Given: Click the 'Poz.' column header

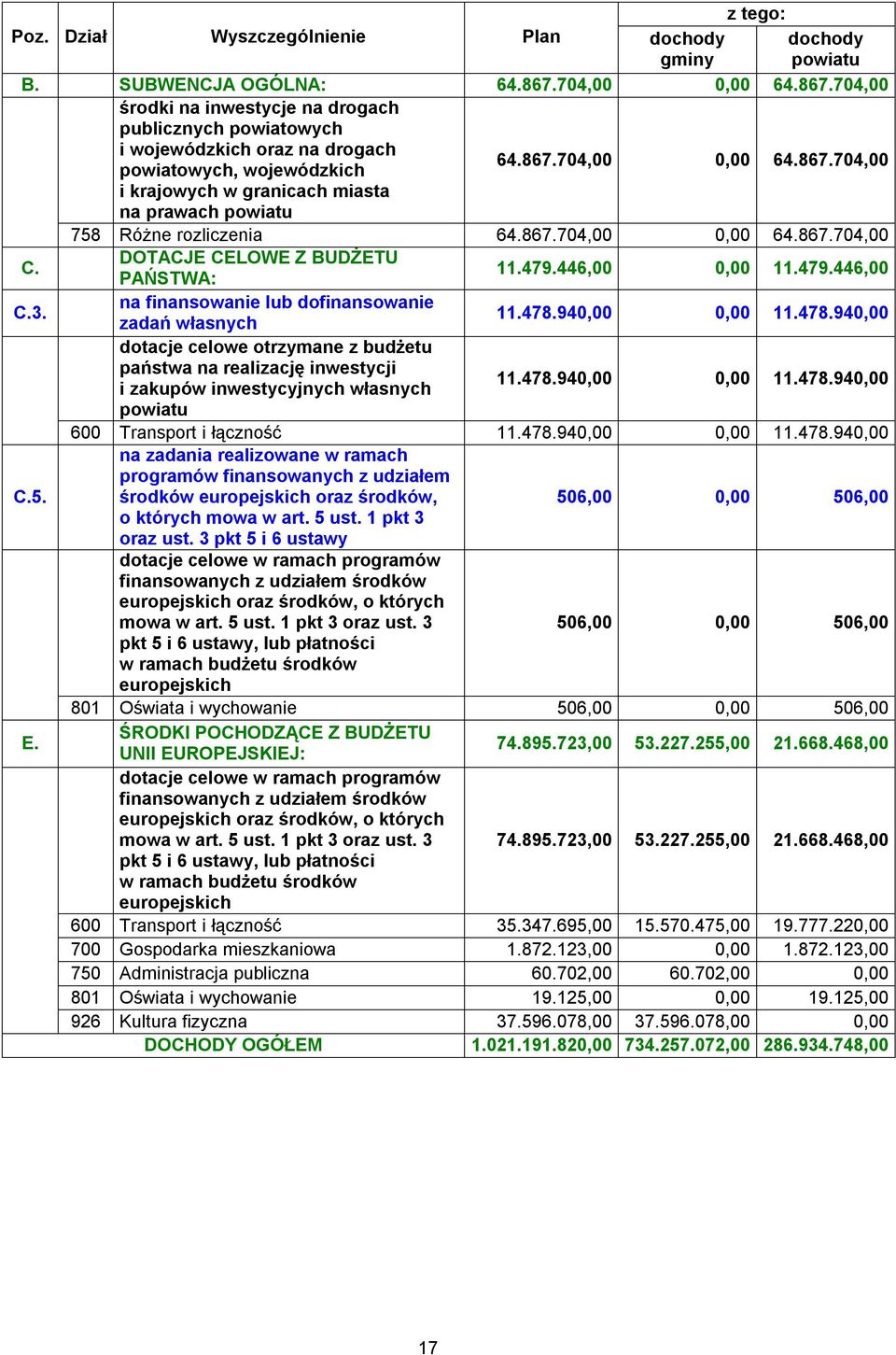Looking at the screenshot, I should [30, 36].
